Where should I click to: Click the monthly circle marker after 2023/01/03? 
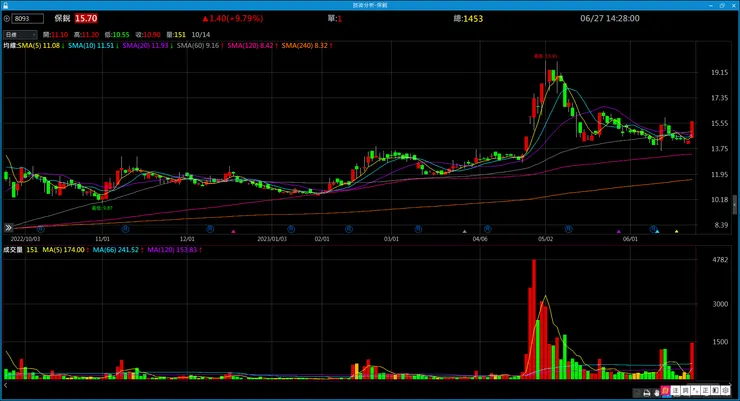[291, 229]
